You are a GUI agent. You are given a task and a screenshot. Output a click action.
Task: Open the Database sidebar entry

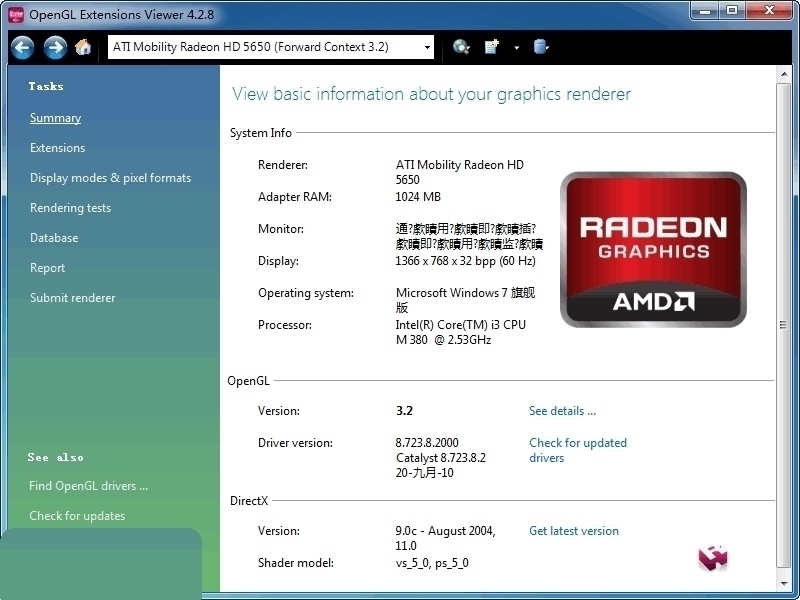coord(54,238)
